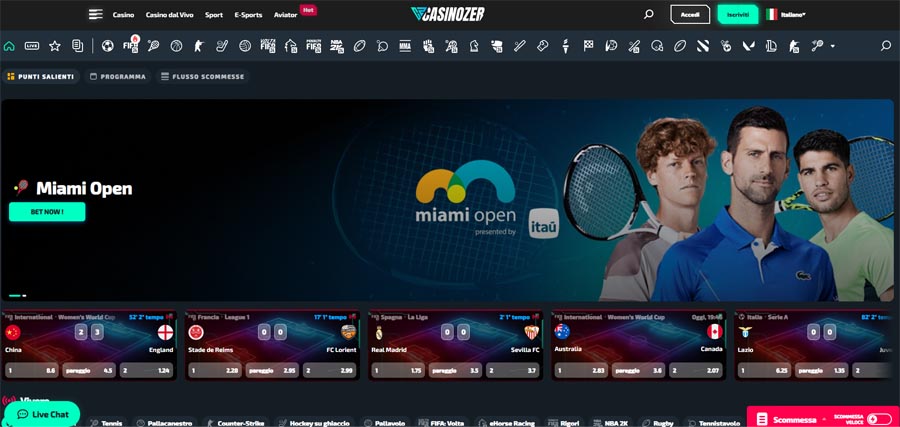This screenshot has height=427, width=900.
Task: Select the volleyball sport icon
Action: click(x=245, y=46)
